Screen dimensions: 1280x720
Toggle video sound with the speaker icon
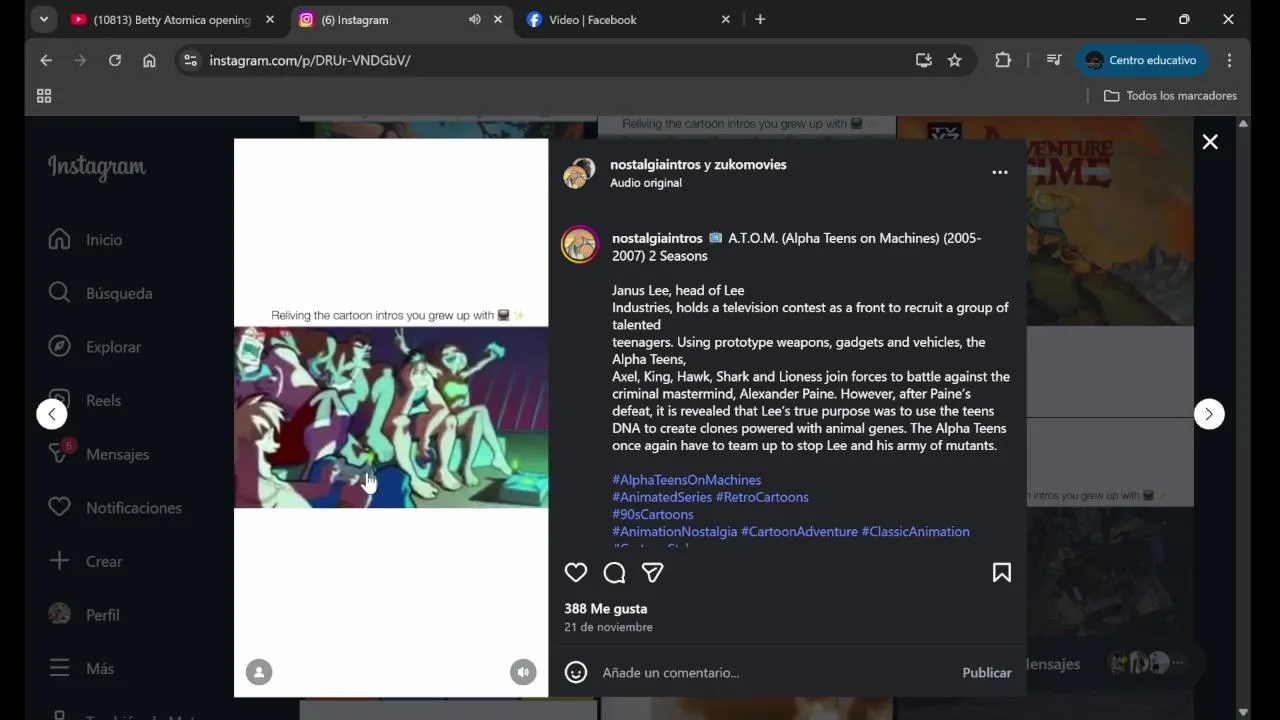click(523, 672)
